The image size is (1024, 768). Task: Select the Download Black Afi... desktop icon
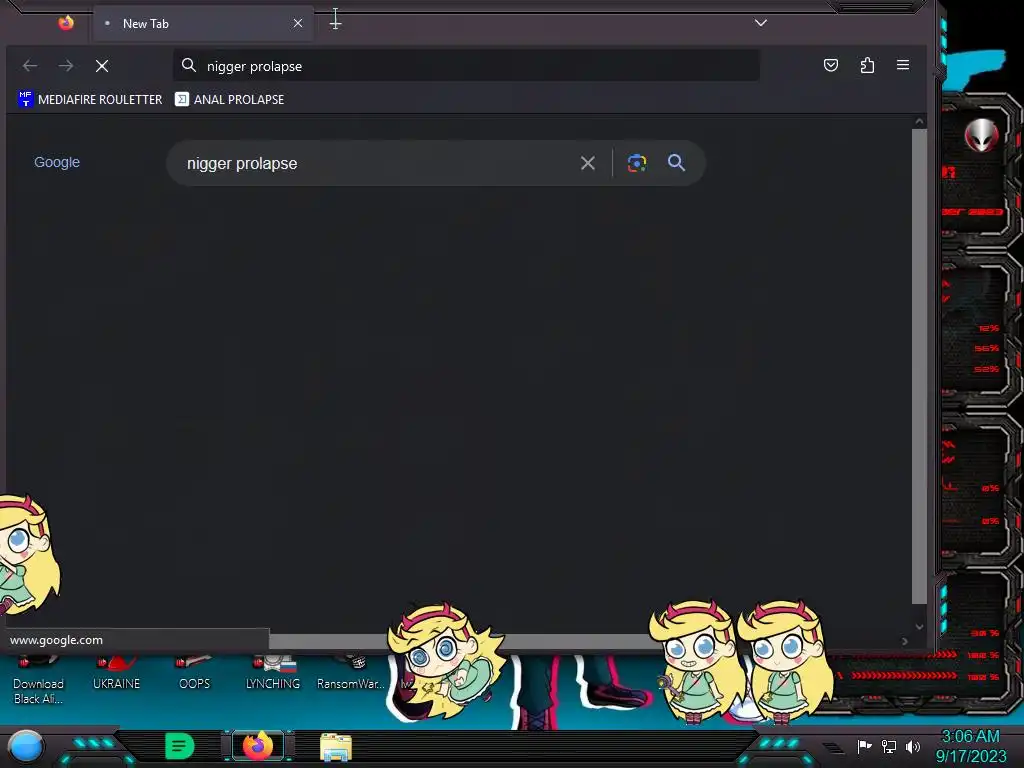pyautogui.click(x=39, y=680)
